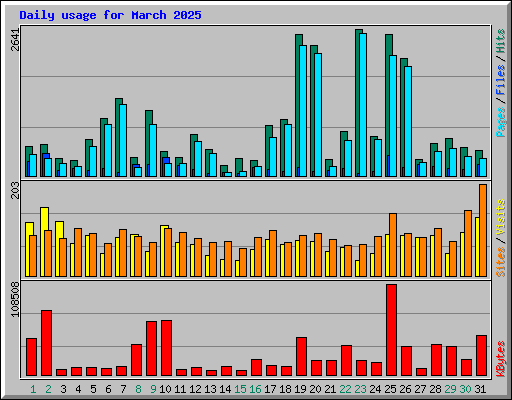
Task: Click day 10 on the date axis
Action: tap(165, 389)
